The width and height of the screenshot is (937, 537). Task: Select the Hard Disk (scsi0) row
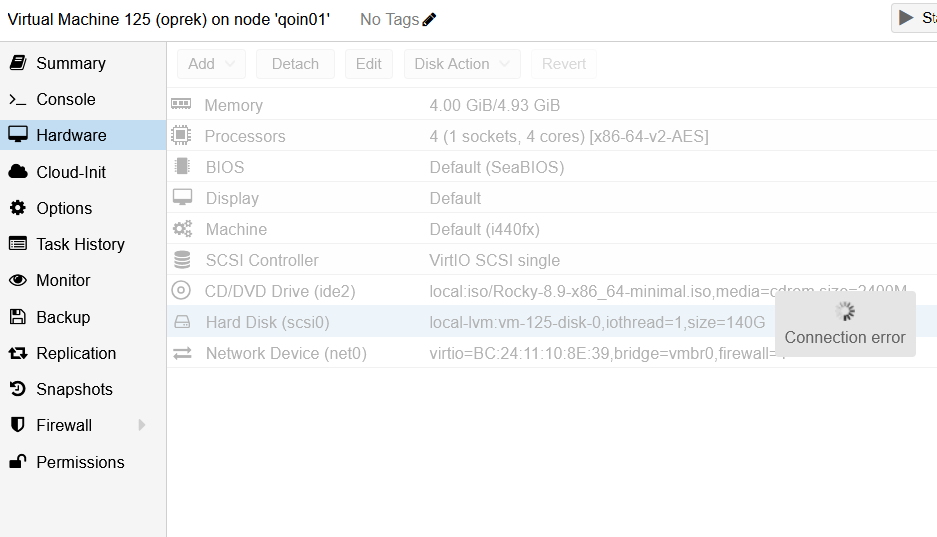[267, 322]
